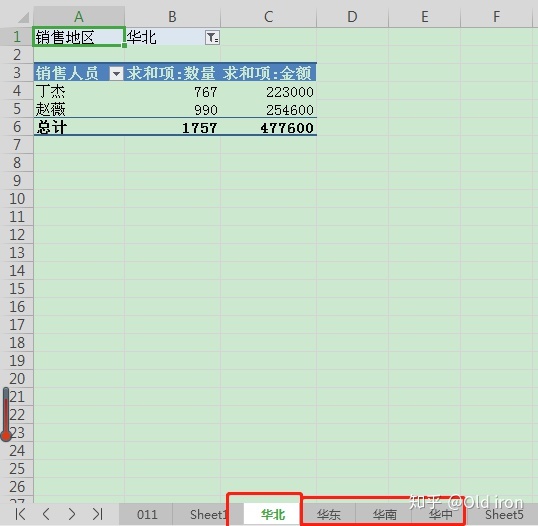Switch to the Sheet1 tab
This screenshot has height=526, width=538.
coord(207,515)
